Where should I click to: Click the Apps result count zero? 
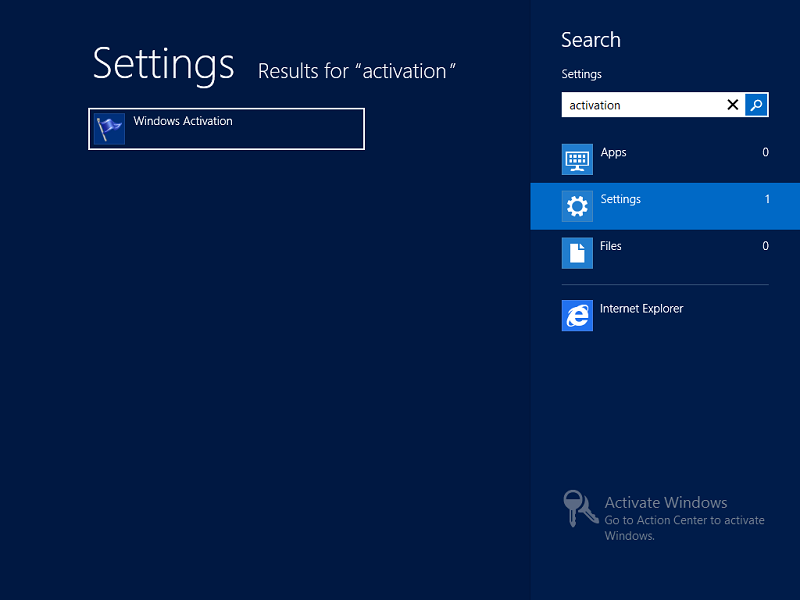765,152
